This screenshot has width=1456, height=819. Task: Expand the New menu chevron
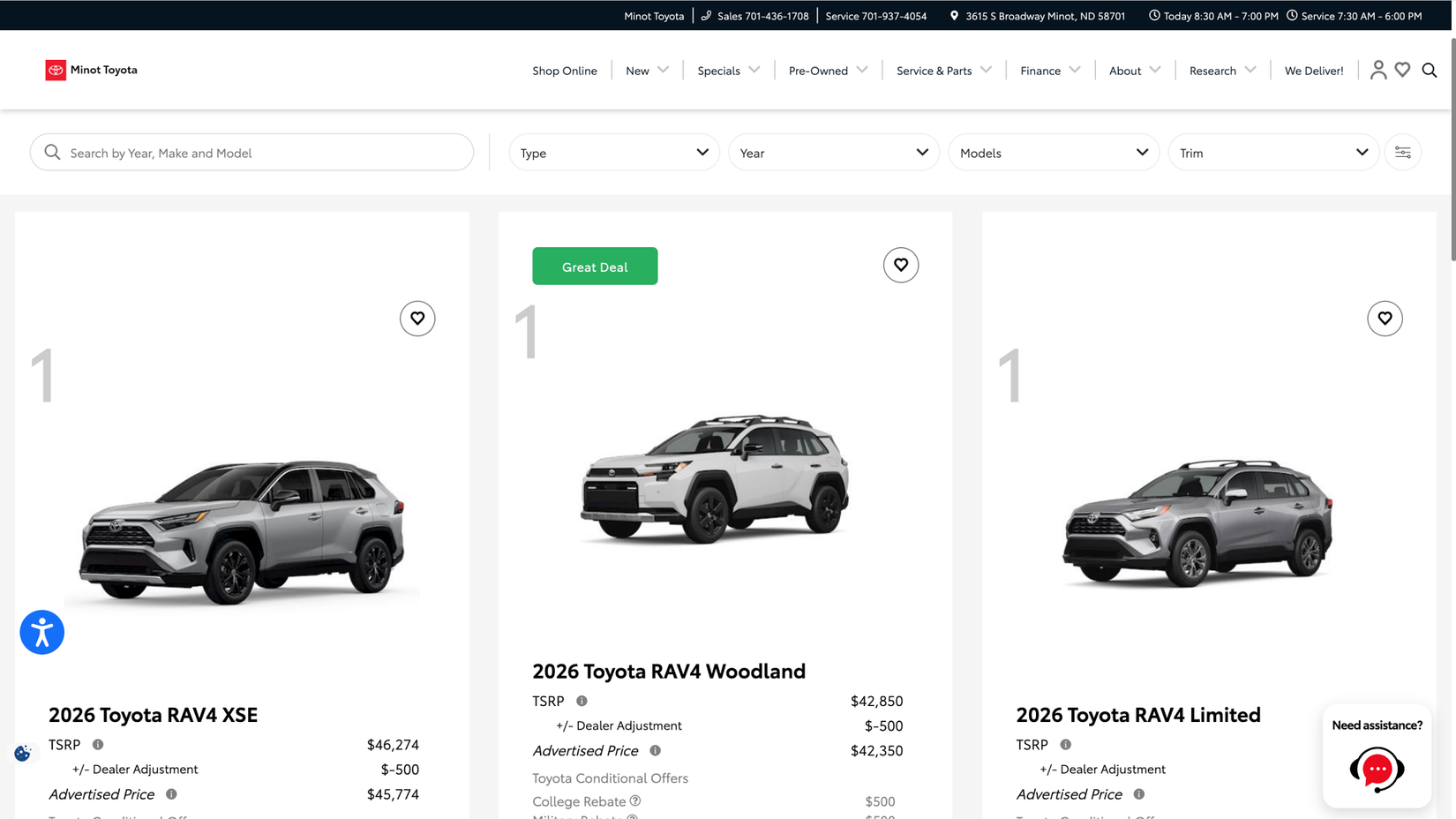(664, 70)
